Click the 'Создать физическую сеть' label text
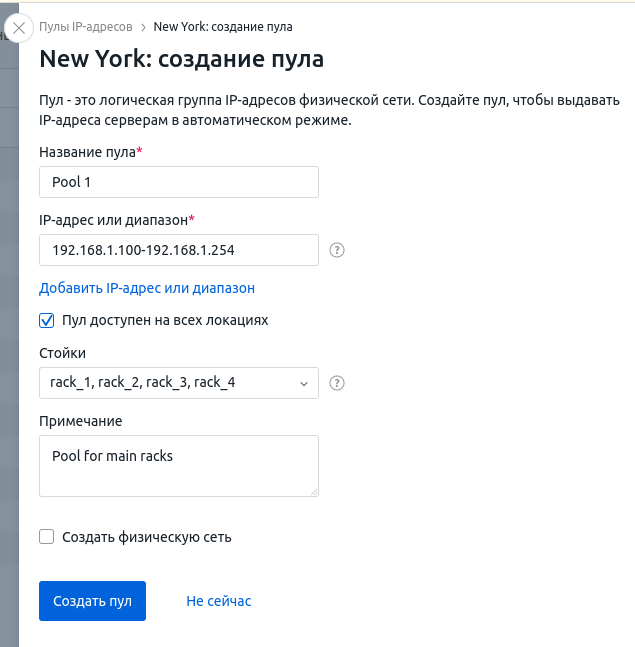Screen dimensions: 635x647 (146, 537)
